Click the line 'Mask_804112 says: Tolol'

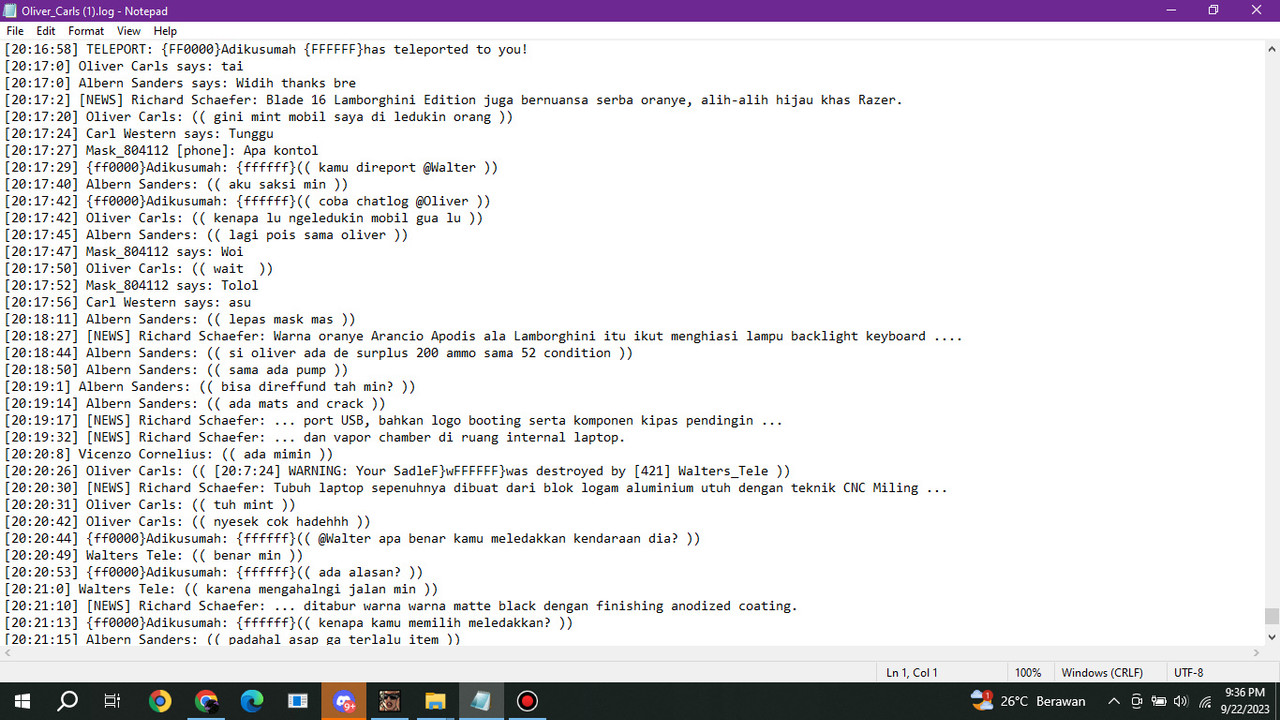pos(131,285)
